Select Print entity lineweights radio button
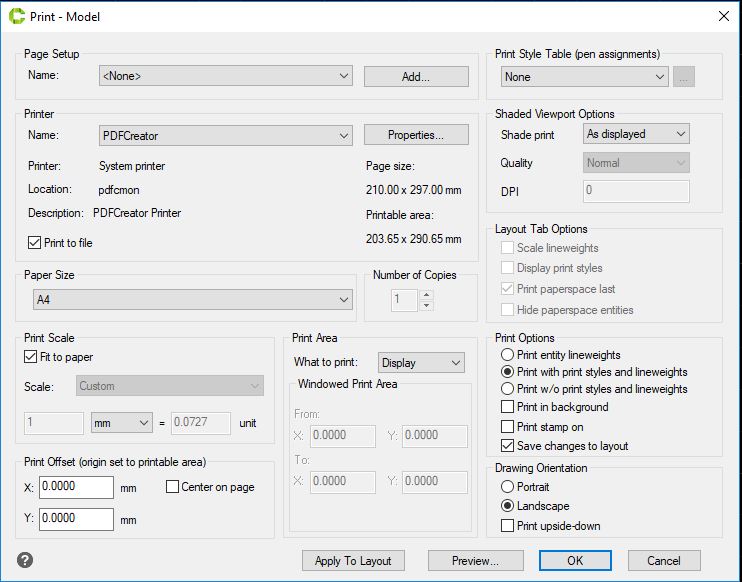Image resolution: width=742 pixels, height=582 pixels. (x=508, y=355)
